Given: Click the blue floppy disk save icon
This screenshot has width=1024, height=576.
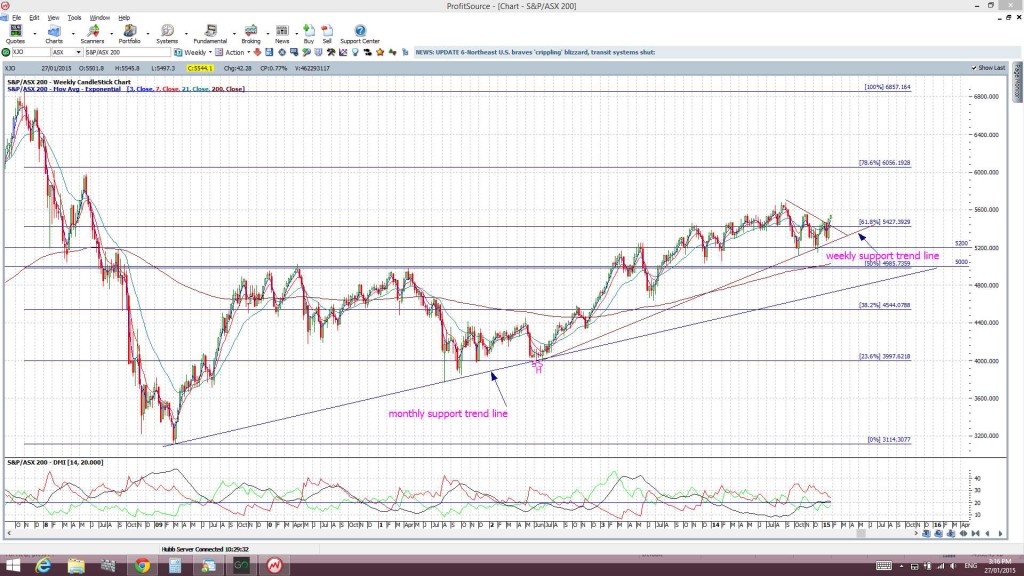Looking at the screenshot, I should pyautogui.click(x=269, y=52).
